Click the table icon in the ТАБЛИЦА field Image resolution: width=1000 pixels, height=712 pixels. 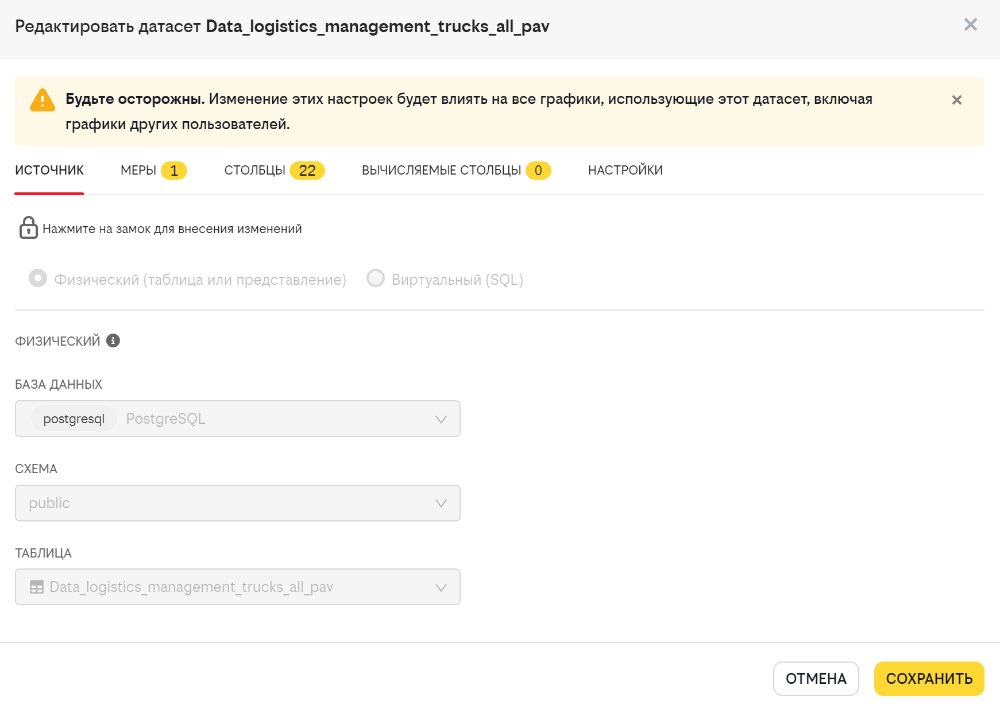point(37,587)
